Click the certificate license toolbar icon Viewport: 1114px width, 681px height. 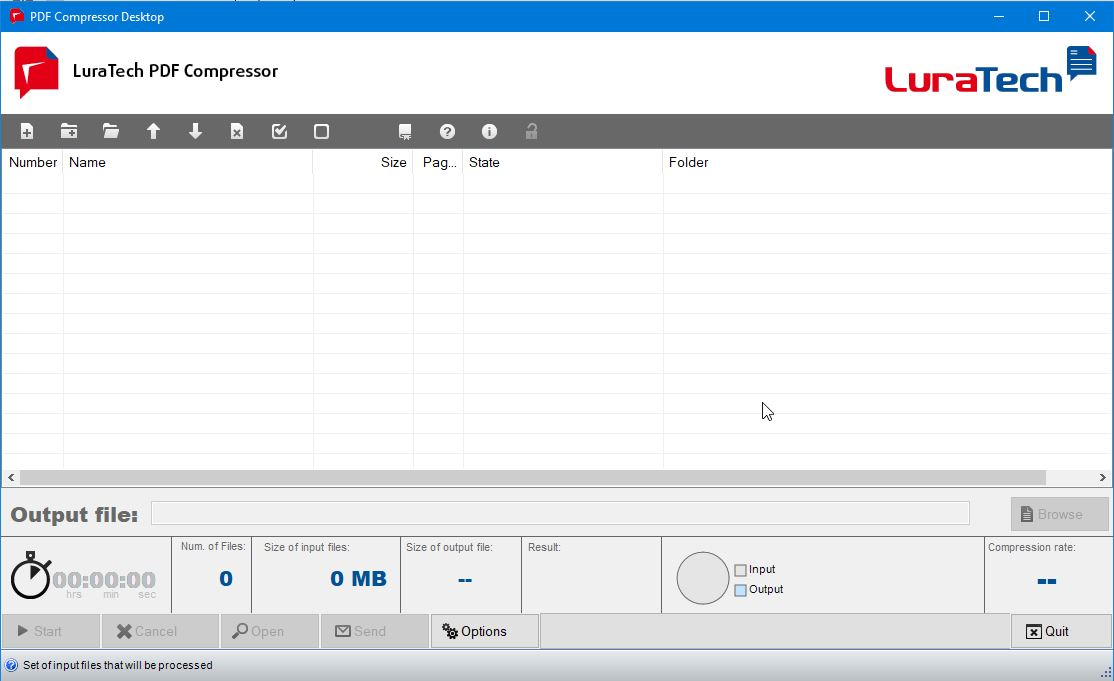point(405,132)
